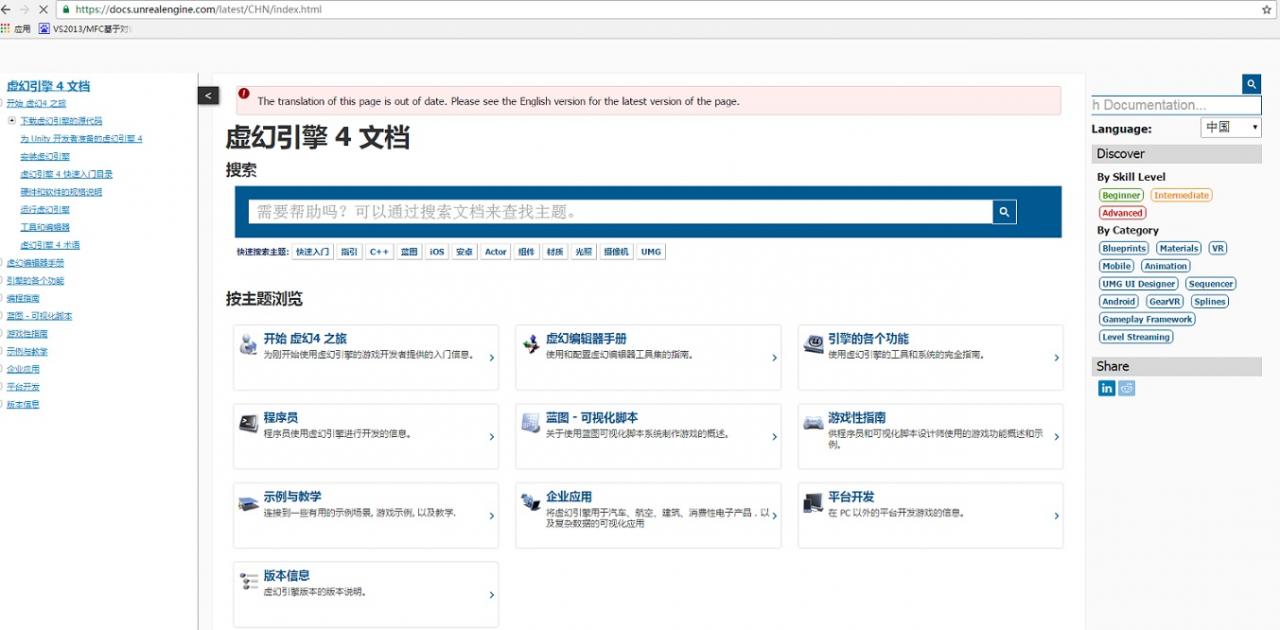Viewport: 1280px width, 630px height.
Task: Click the UMG quick search tag
Action: tap(651, 252)
